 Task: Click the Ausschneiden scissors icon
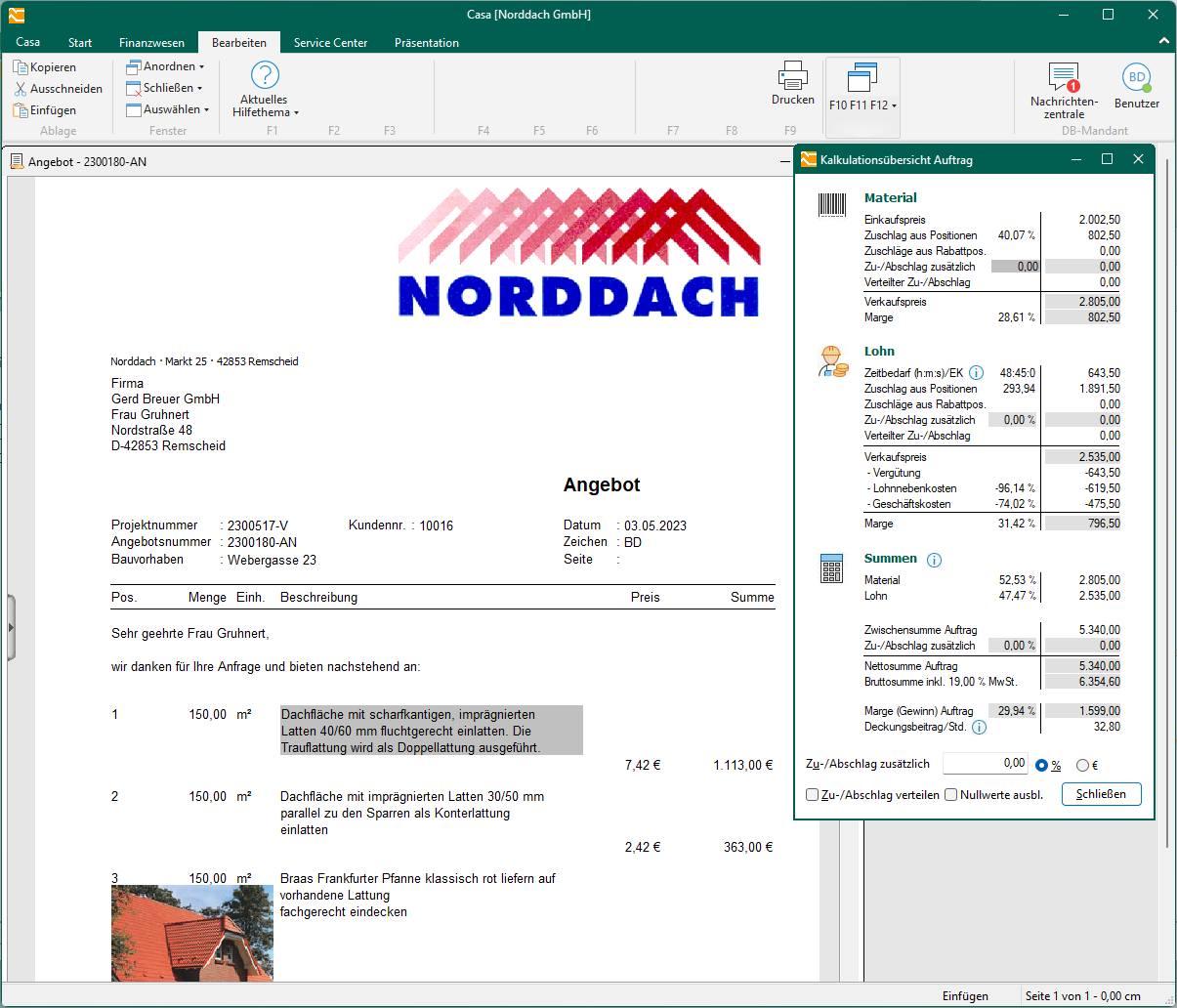[x=21, y=89]
